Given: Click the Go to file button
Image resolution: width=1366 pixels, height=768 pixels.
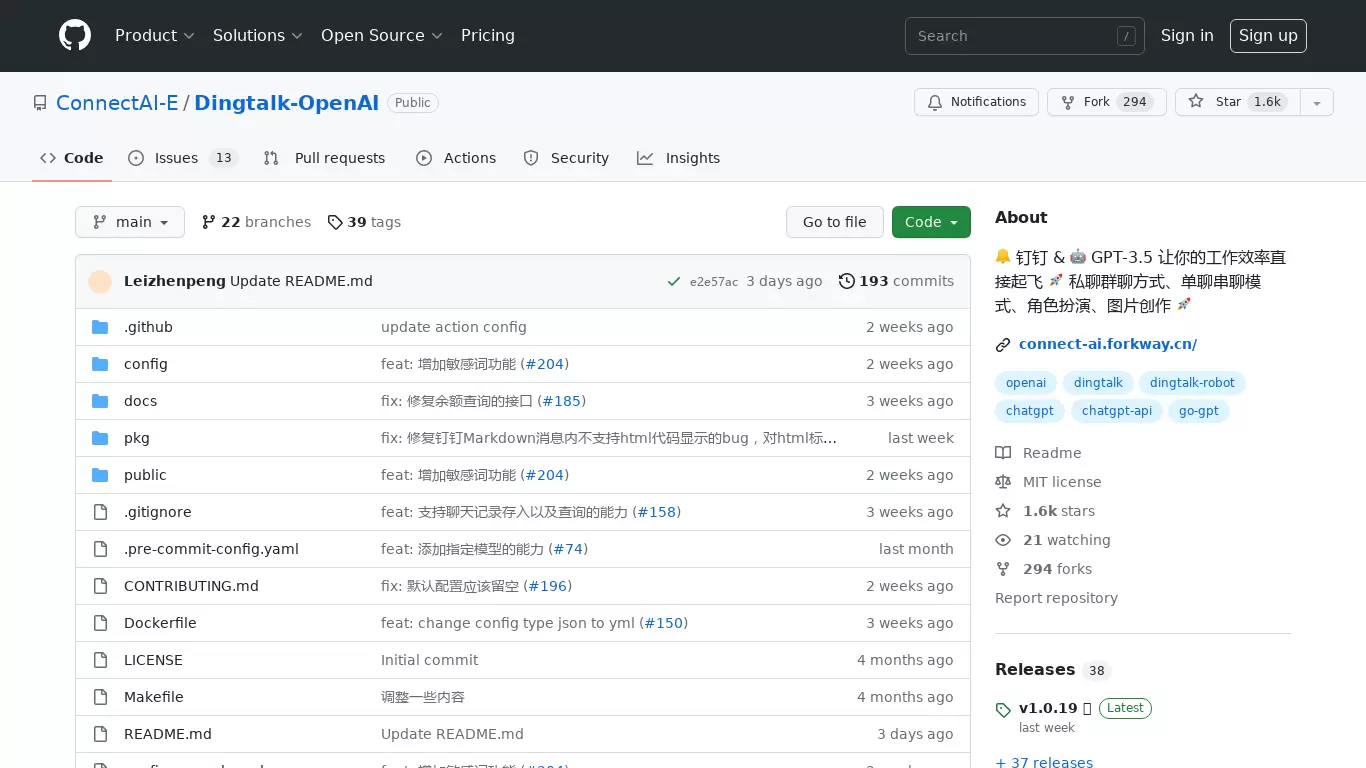Looking at the screenshot, I should pos(834,222).
